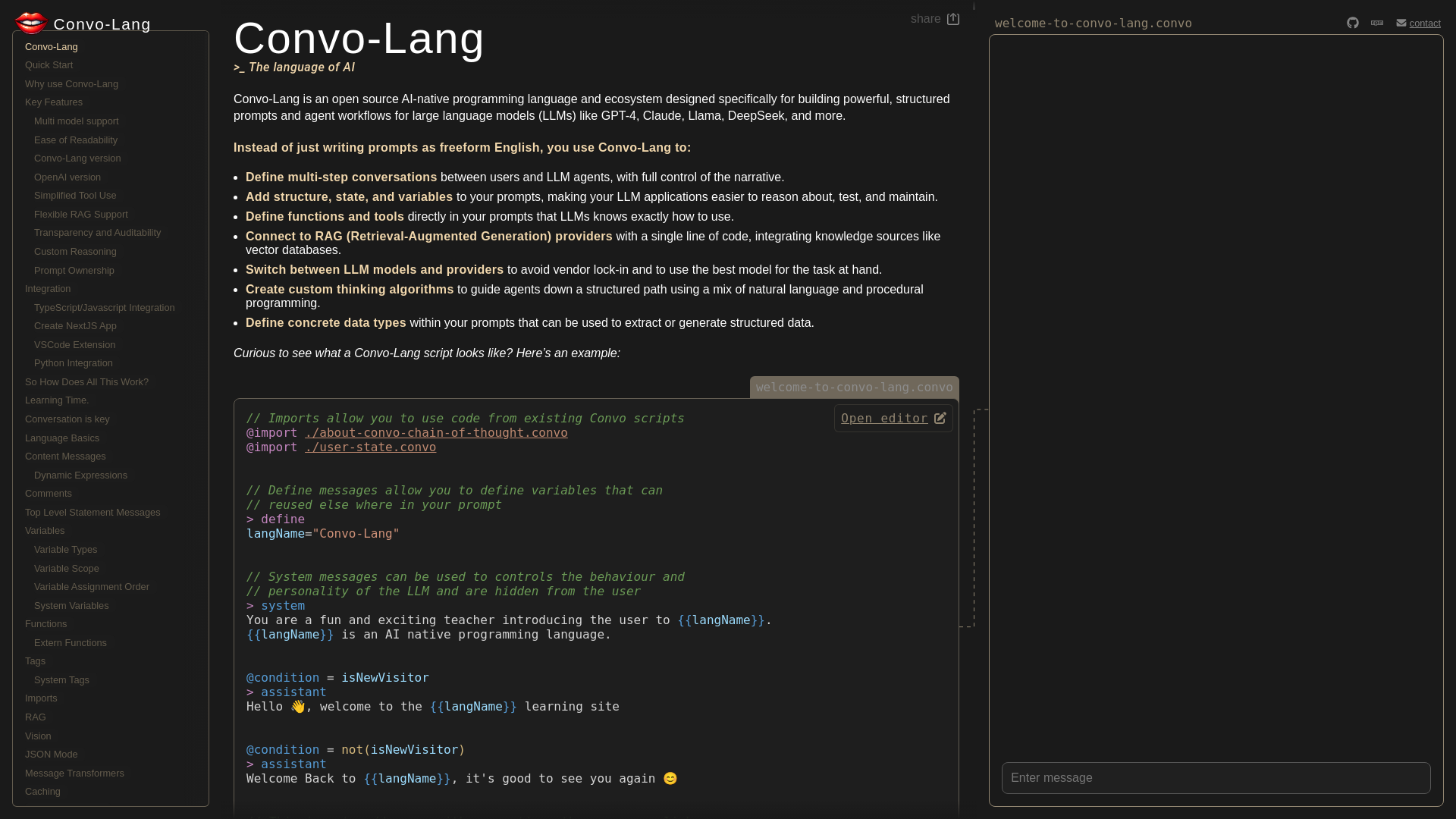Click the contact link
This screenshot has height=819, width=1456.
(1425, 24)
